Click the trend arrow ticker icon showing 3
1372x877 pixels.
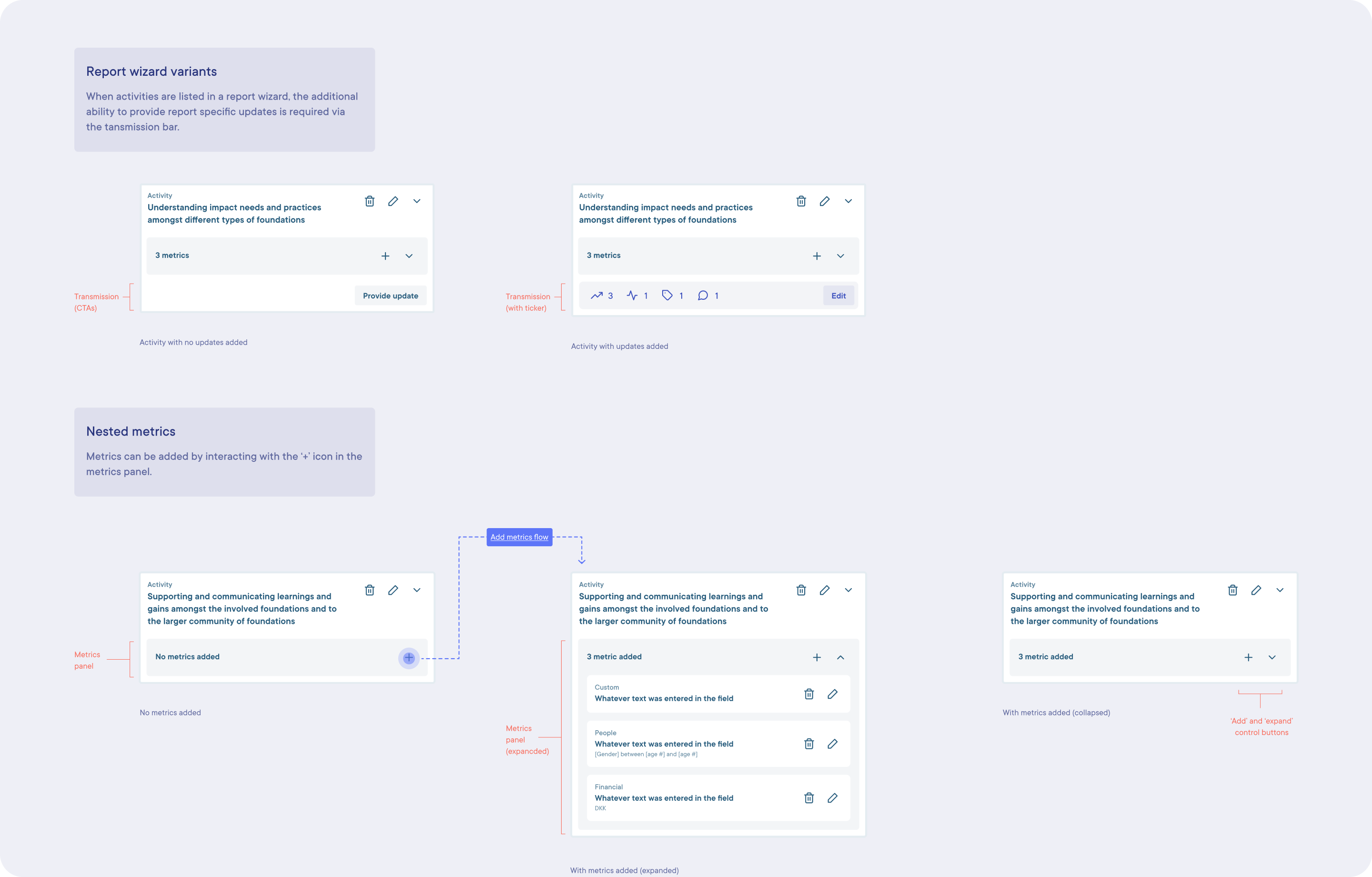coord(596,296)
